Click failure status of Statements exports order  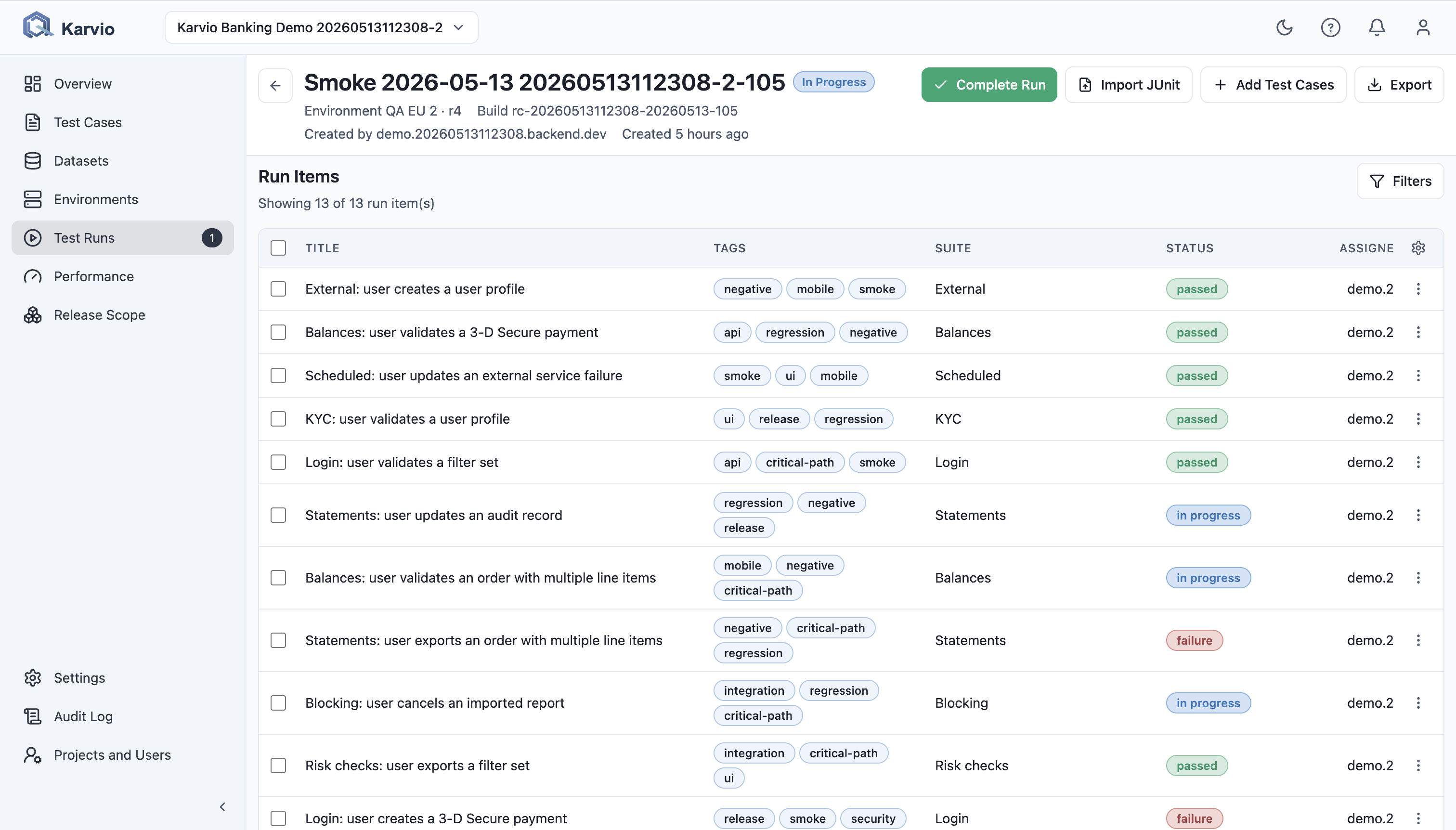point(1195,641)
